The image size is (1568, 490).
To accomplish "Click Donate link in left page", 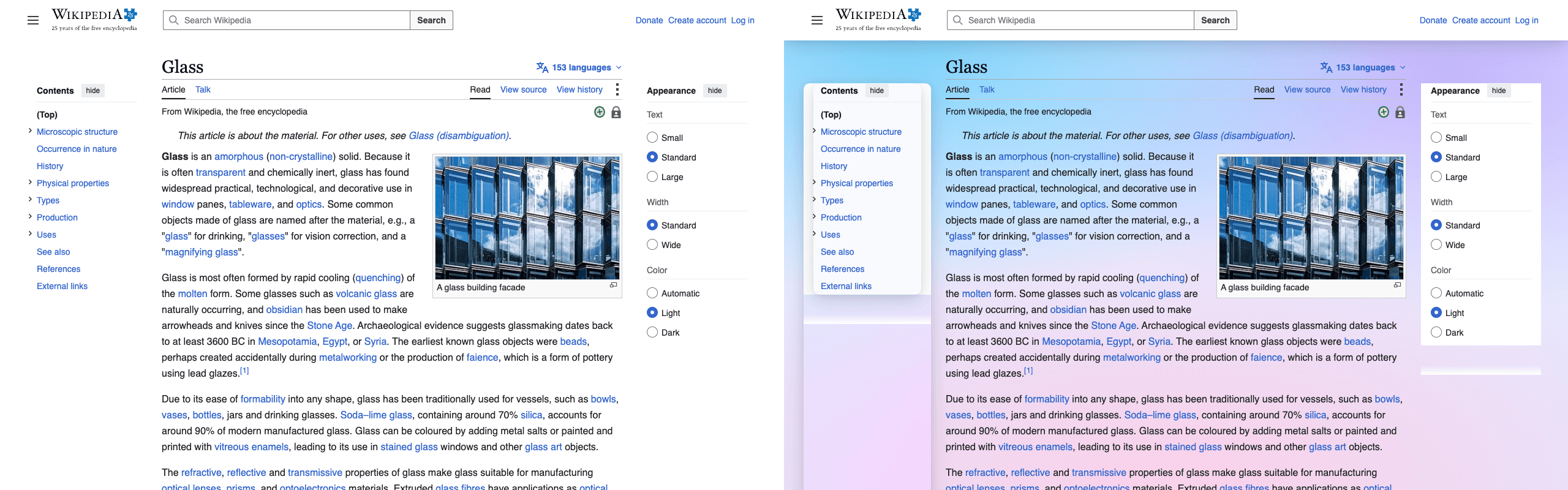I will (649, 20).
